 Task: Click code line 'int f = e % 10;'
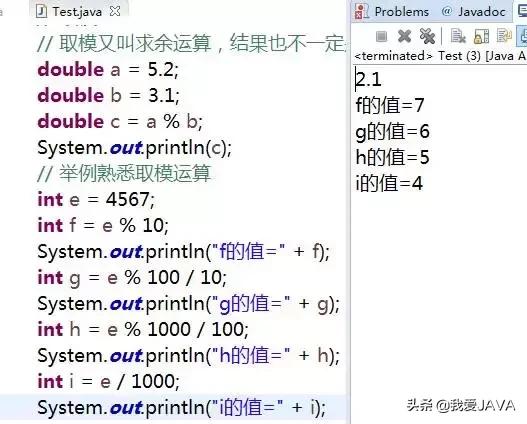pyautogui.click(x=103, y=225)
